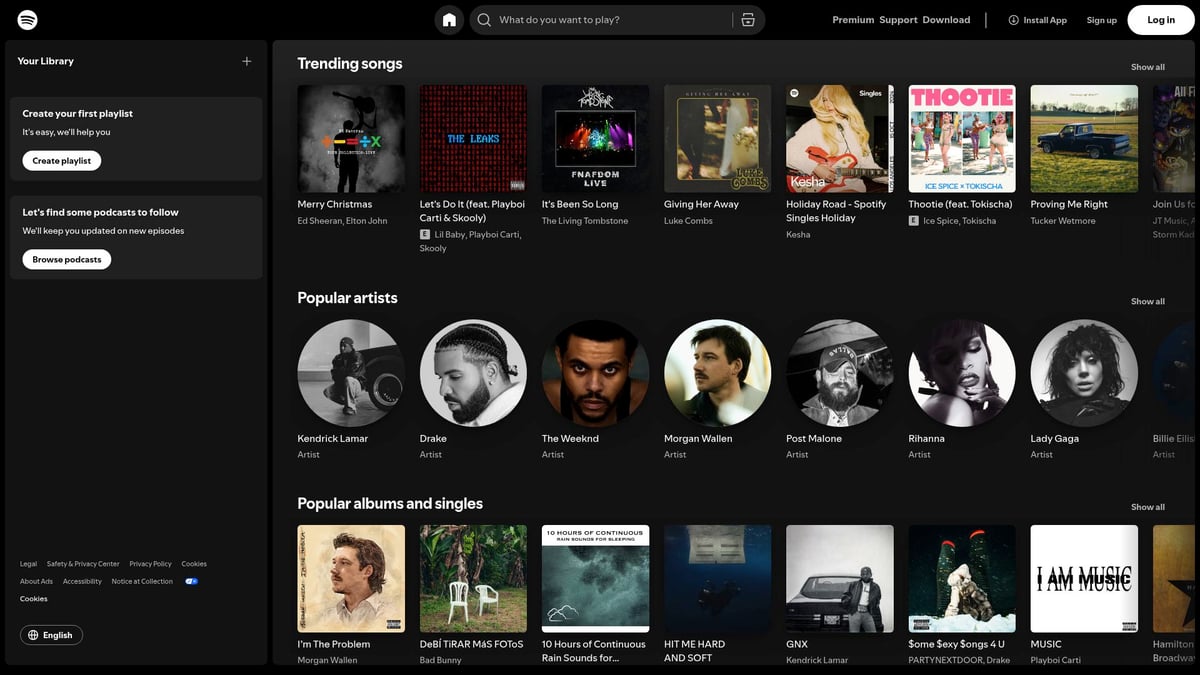Show all Popular albums and singles

(x=1147, y=506)
